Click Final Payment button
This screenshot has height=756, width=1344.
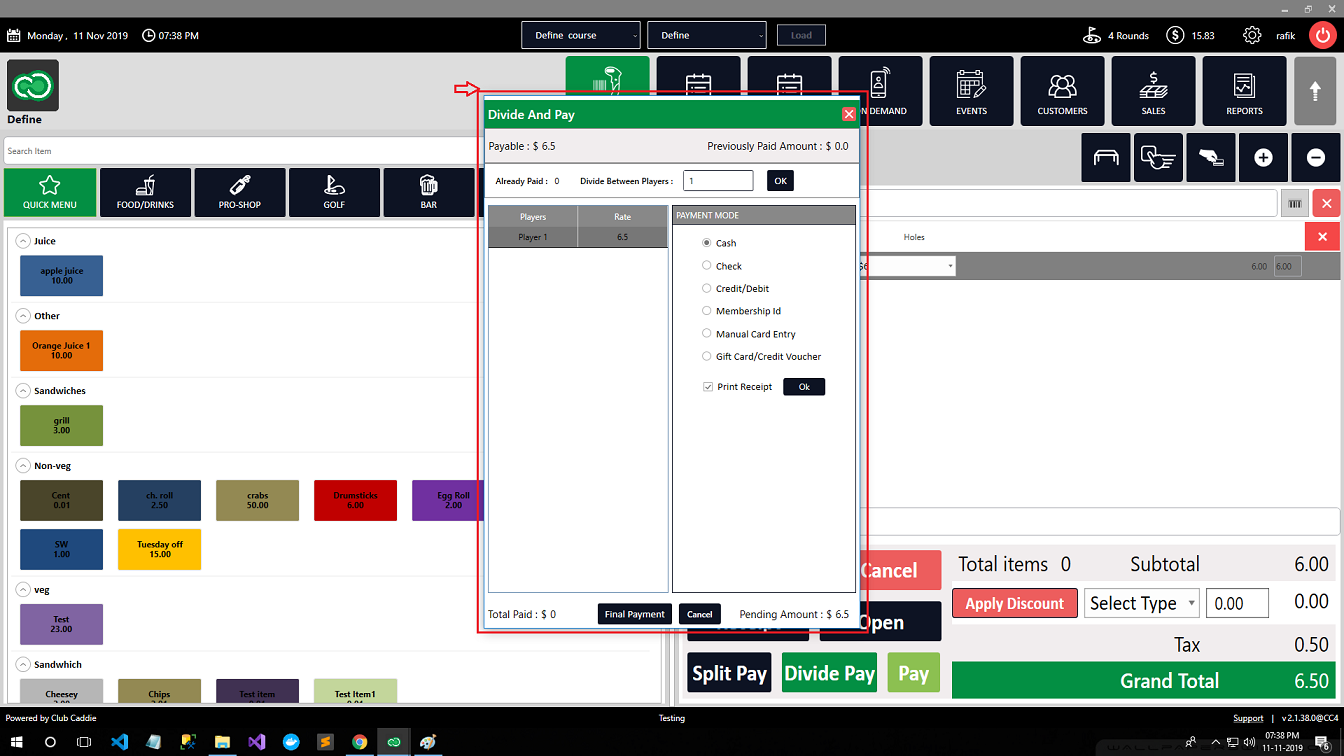tap(635, 614)
